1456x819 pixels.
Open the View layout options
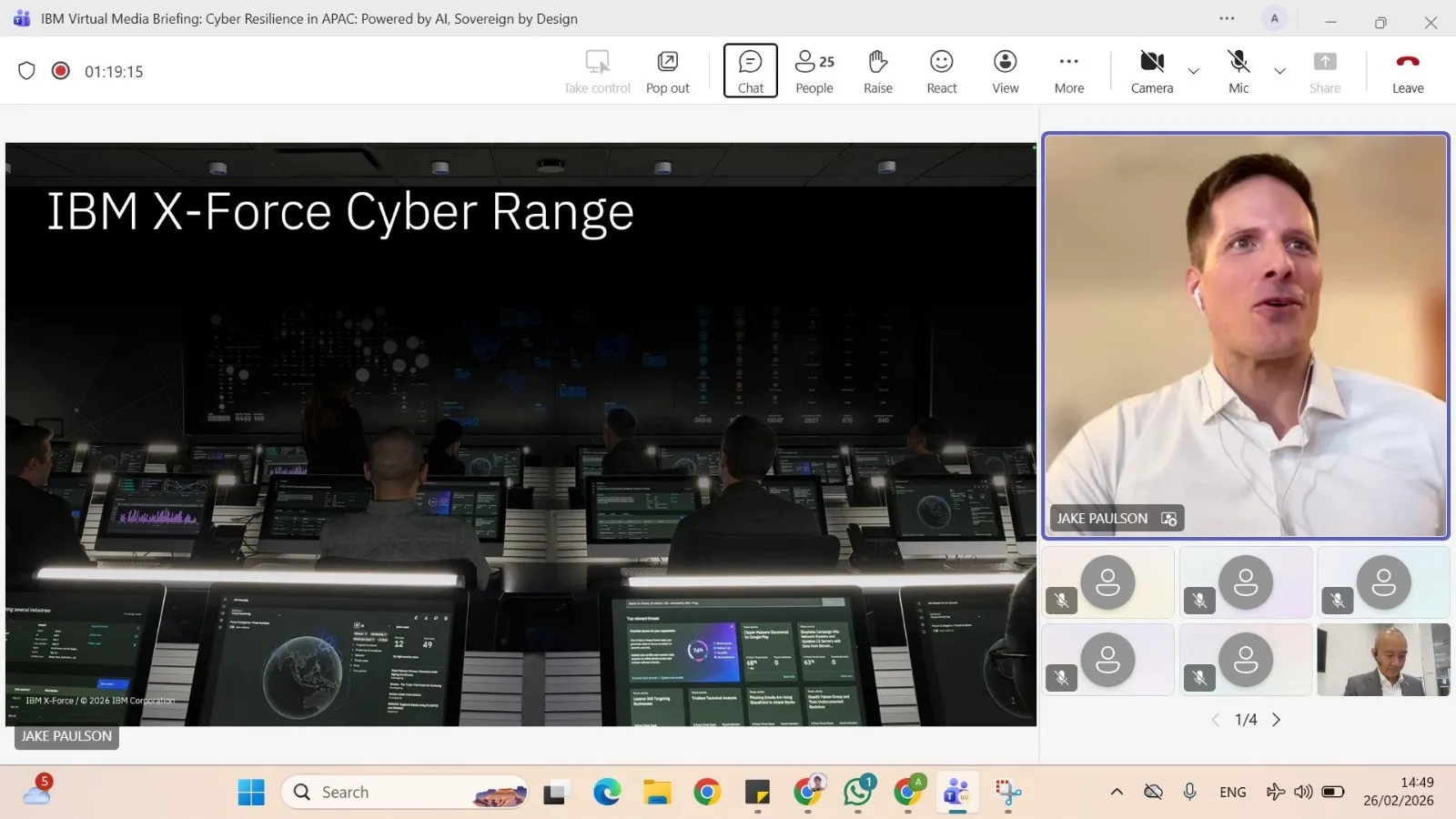click(1005, 71)
